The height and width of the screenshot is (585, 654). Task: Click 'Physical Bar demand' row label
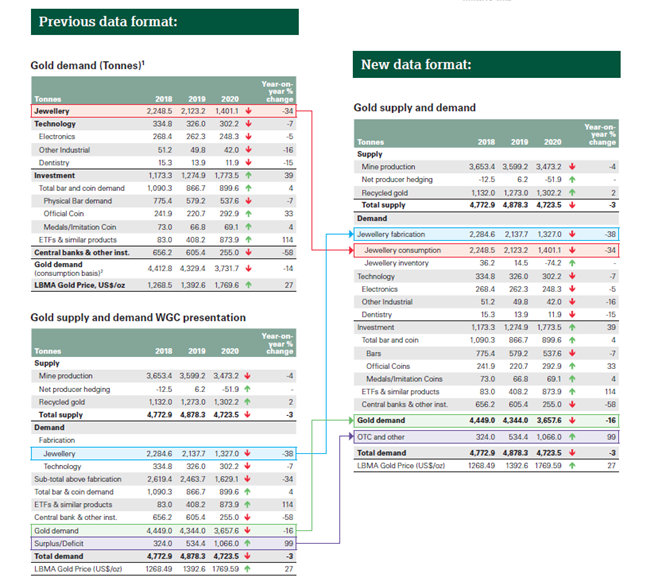coord(78,201)
